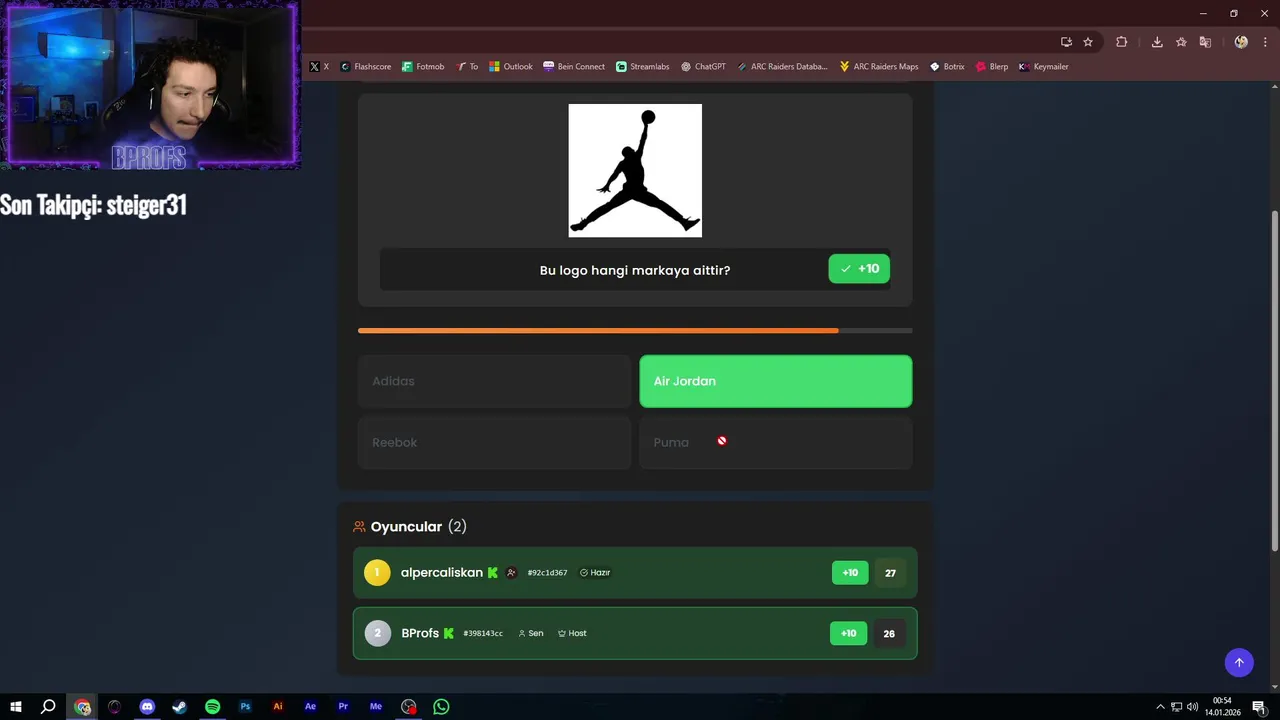Show hidden system tray icons
Screen dimensions: 1280x720
1160,706
